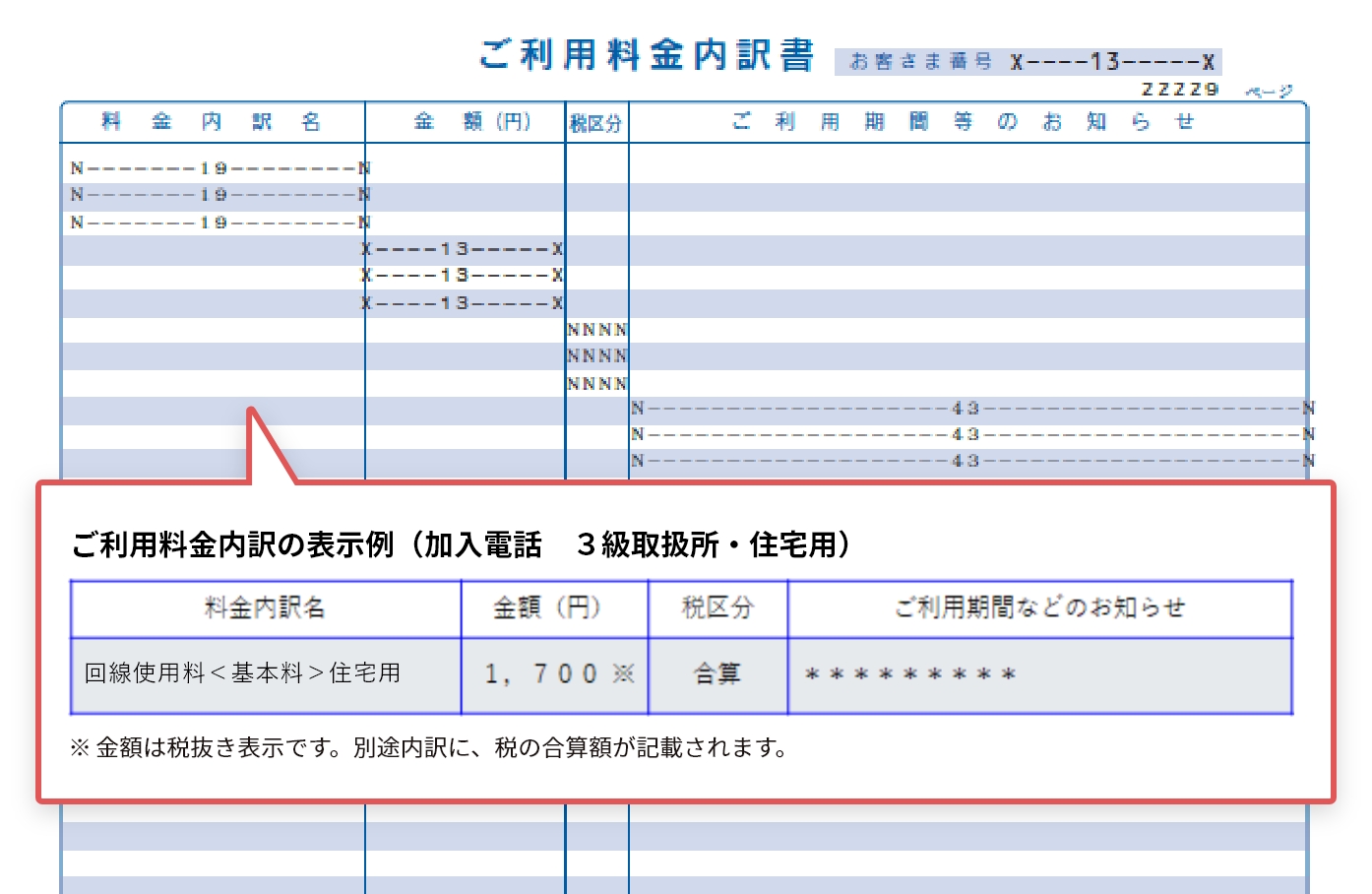Select the first X---13---X amount entry
The width and height of the screenshot is (1372, 894).
coord(462,249)
